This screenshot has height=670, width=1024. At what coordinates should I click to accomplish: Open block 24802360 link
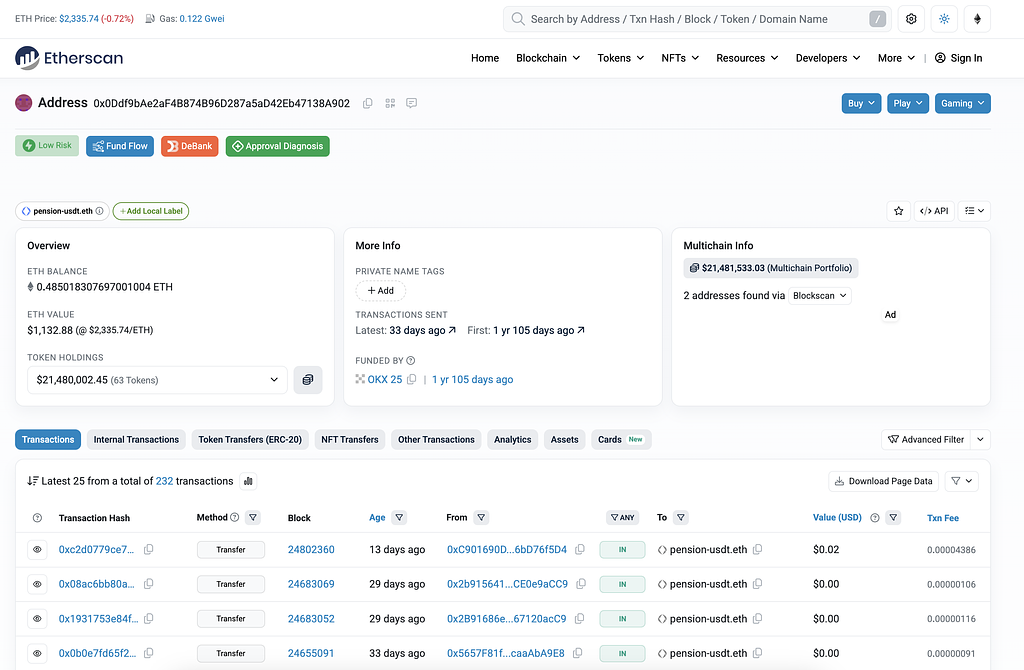[311, 550]
